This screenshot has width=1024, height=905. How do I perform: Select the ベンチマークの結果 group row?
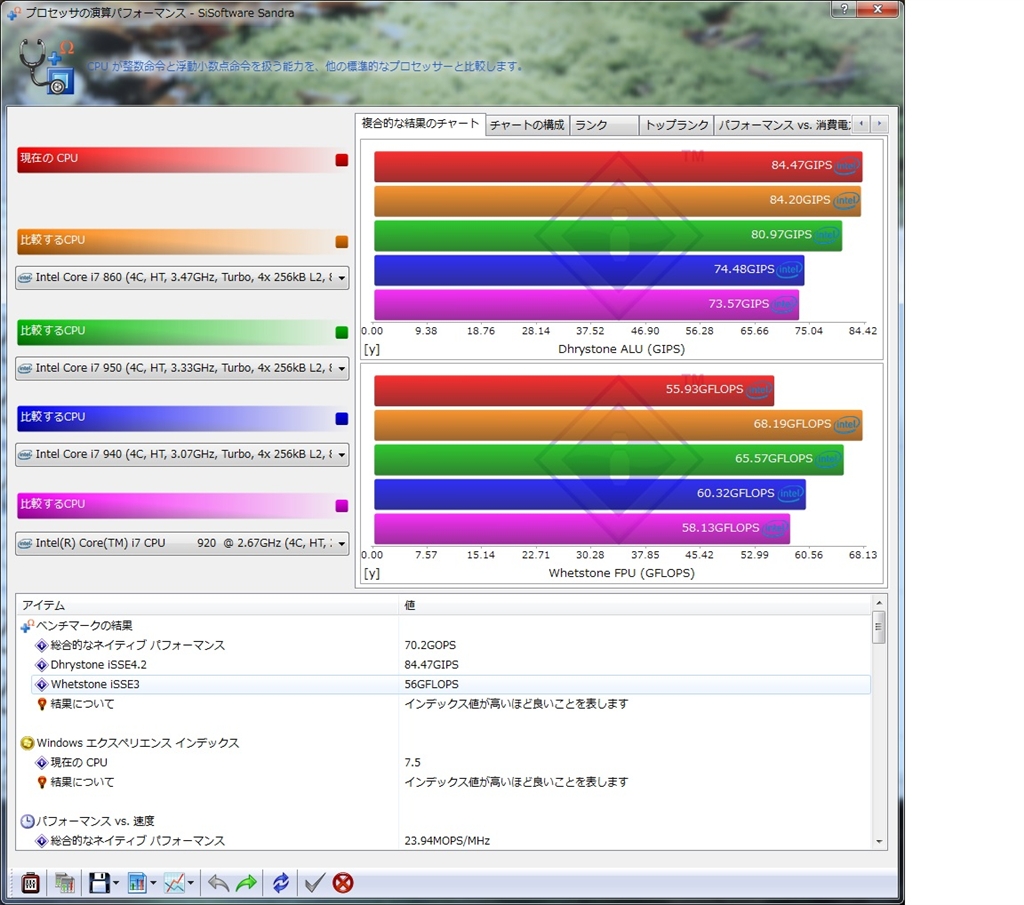[x=444, y=626]
